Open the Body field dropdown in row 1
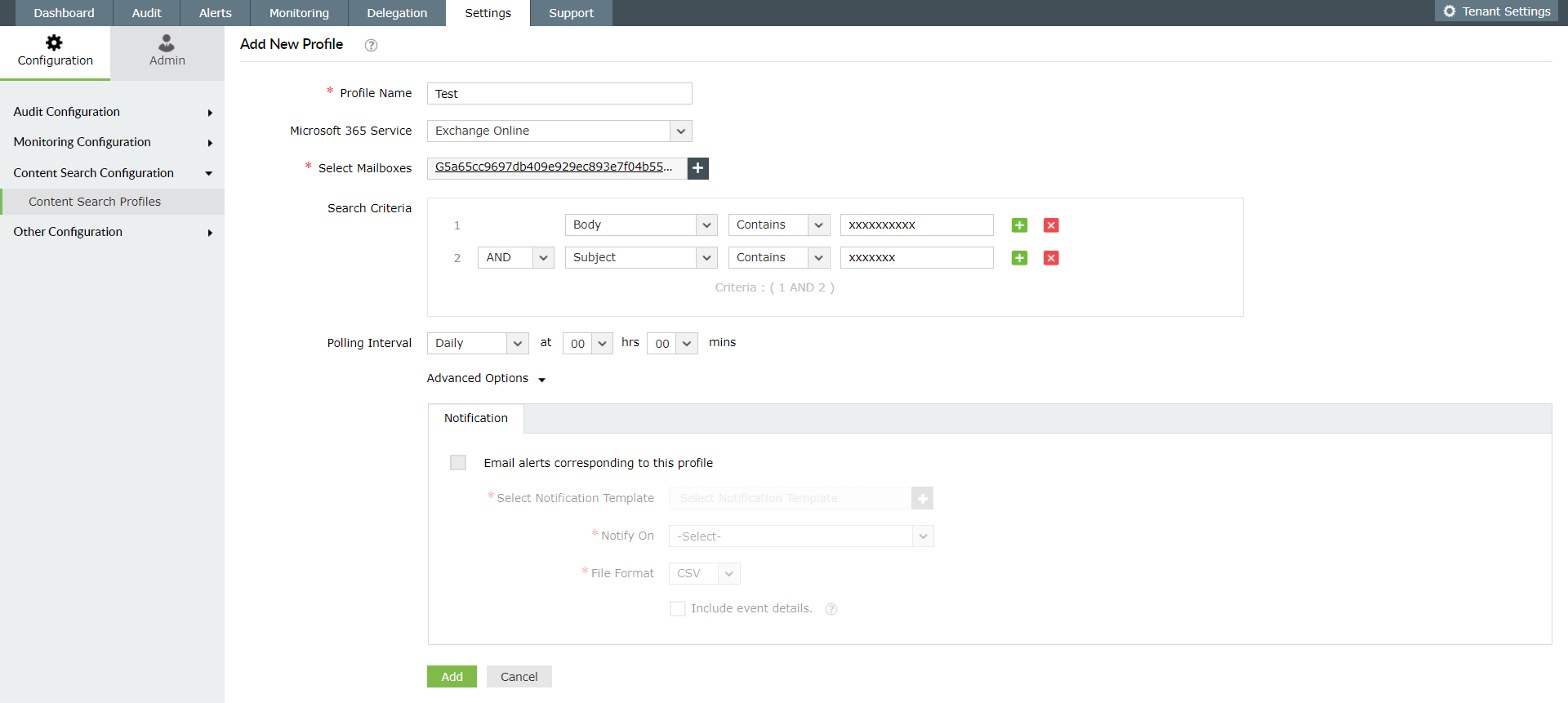Image resolution: width=1568 pixels, height=703 pixels. (x=641, y=225)
